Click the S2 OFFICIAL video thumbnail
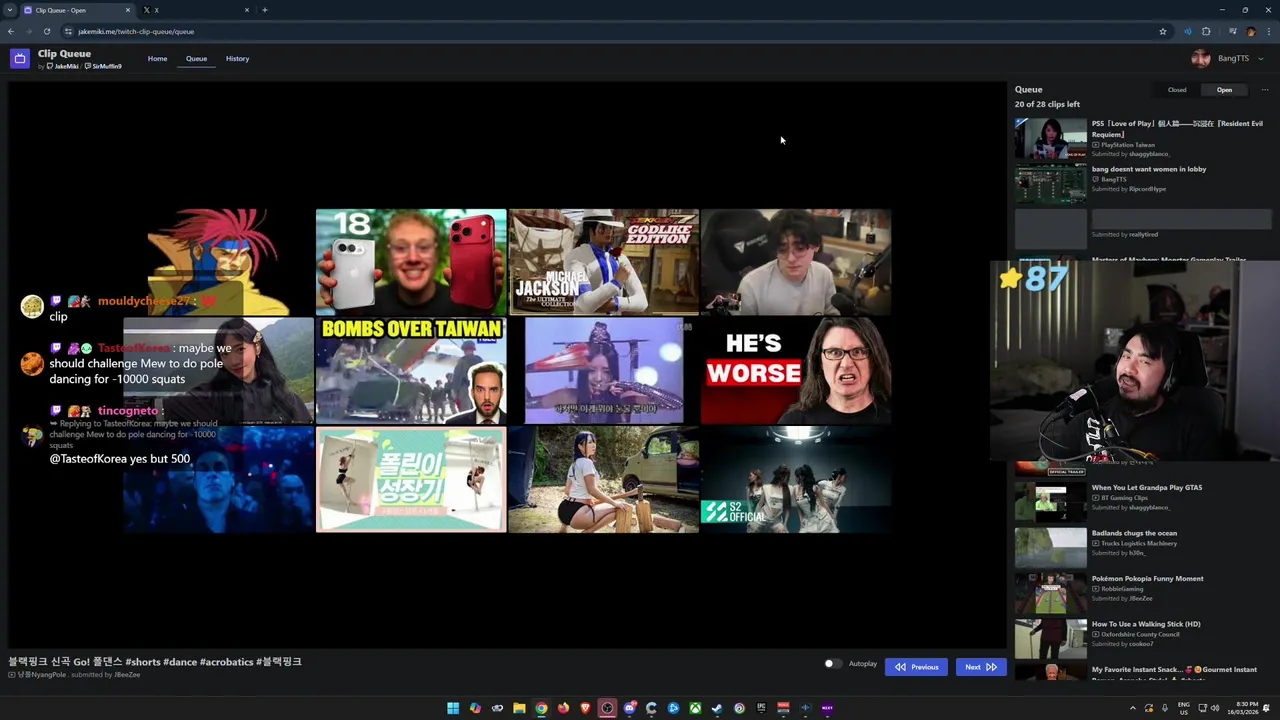This screenshot has height=720, width=1280. pos(795,479)
